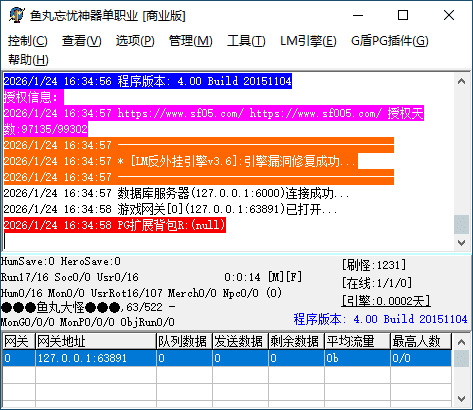Open the LM引擎(E) menu
The width and height of the screenshot is (473, 410).
coord(308,41)
